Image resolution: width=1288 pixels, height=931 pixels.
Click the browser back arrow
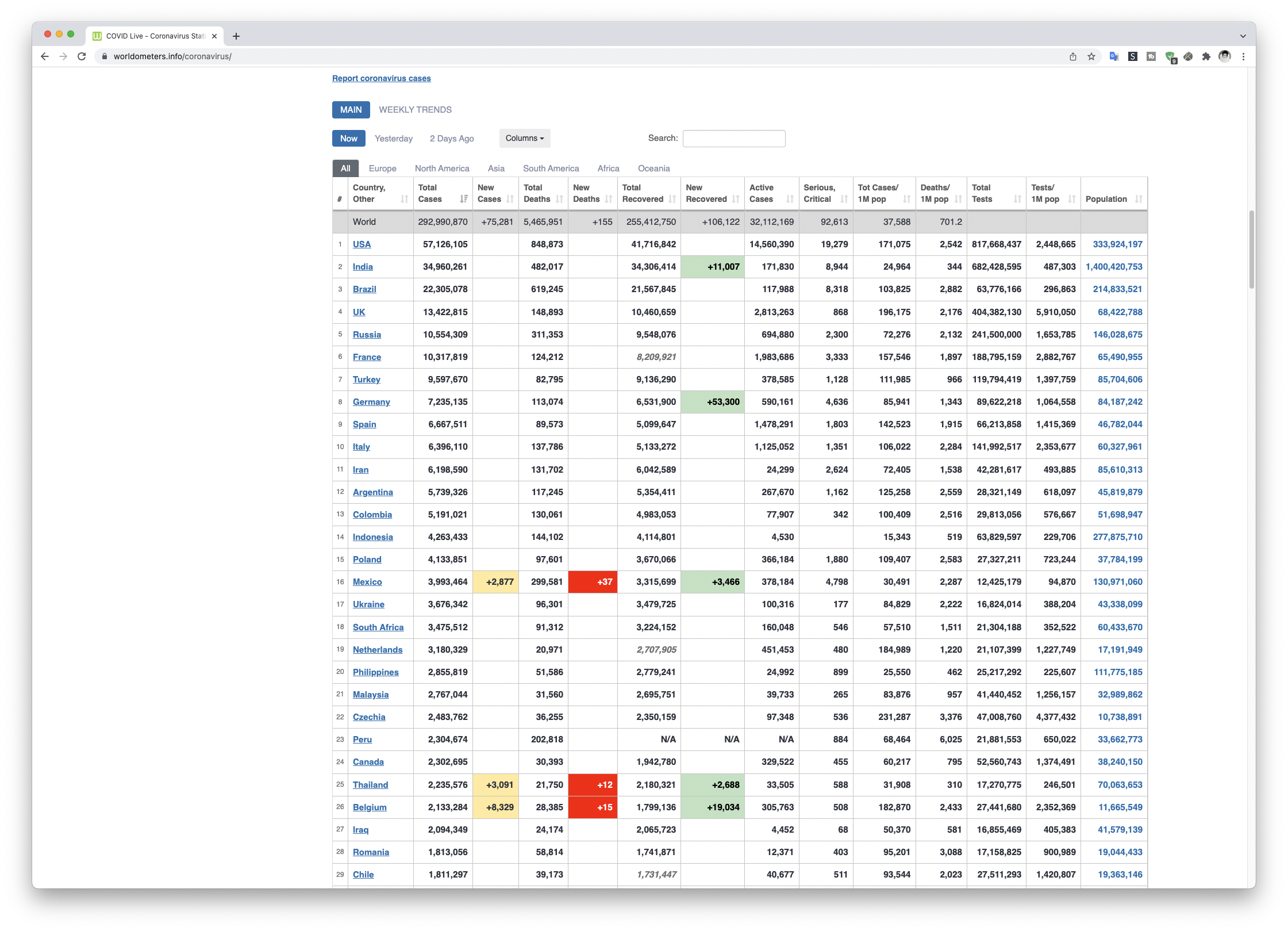click(45, 56)
